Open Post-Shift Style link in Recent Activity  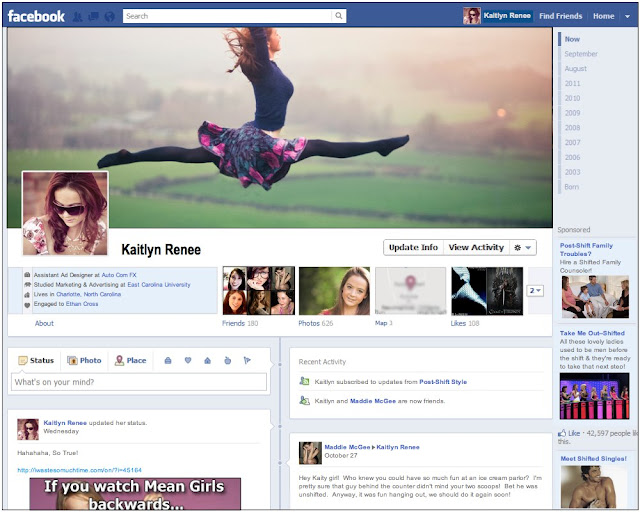443,382
